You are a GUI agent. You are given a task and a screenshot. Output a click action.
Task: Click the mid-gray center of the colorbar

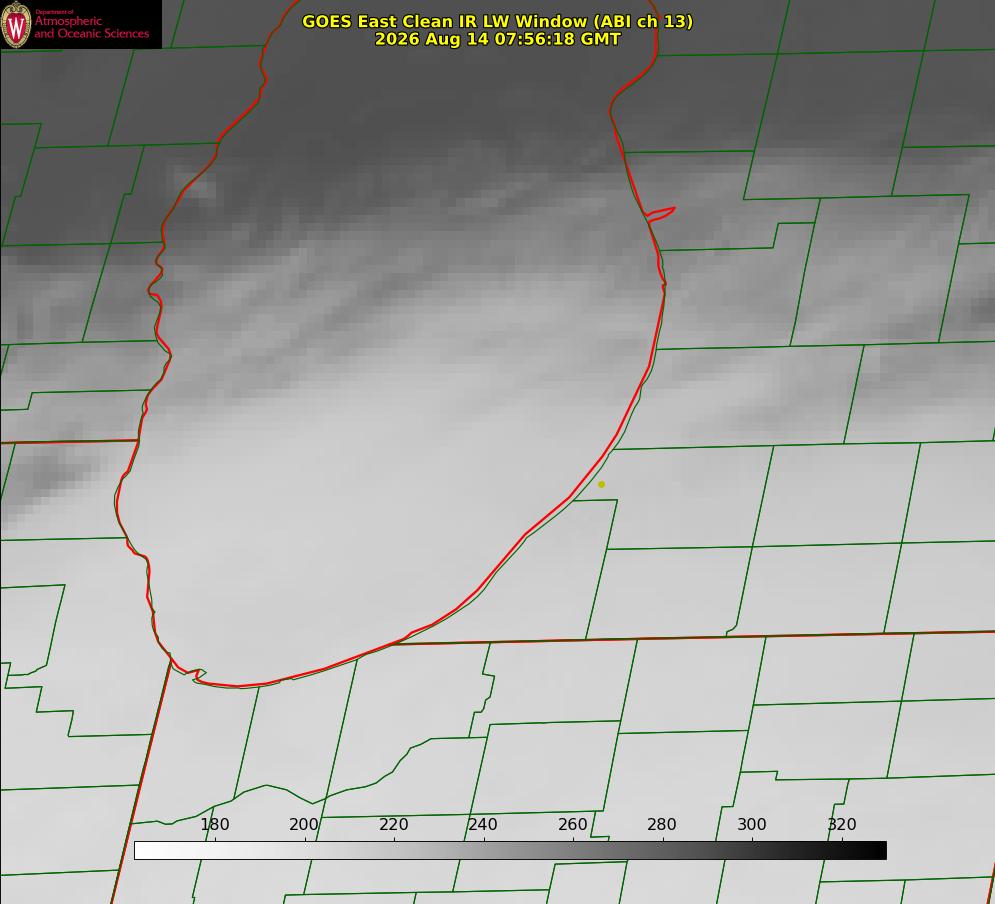[x=510, y=850]
